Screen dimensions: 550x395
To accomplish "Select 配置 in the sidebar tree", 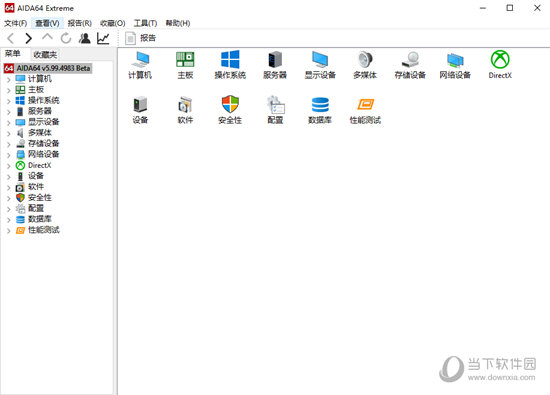I will (x=36, y=208).
